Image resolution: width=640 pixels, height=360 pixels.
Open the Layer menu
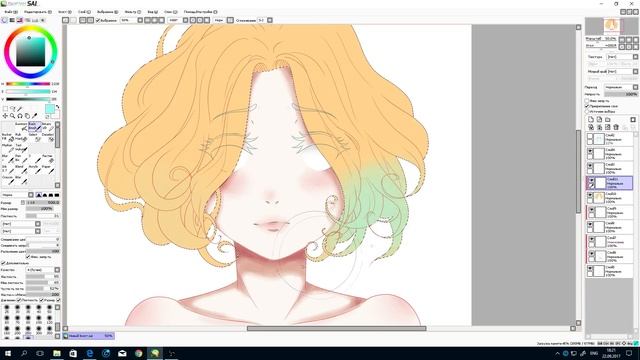(x=84, y=12)
